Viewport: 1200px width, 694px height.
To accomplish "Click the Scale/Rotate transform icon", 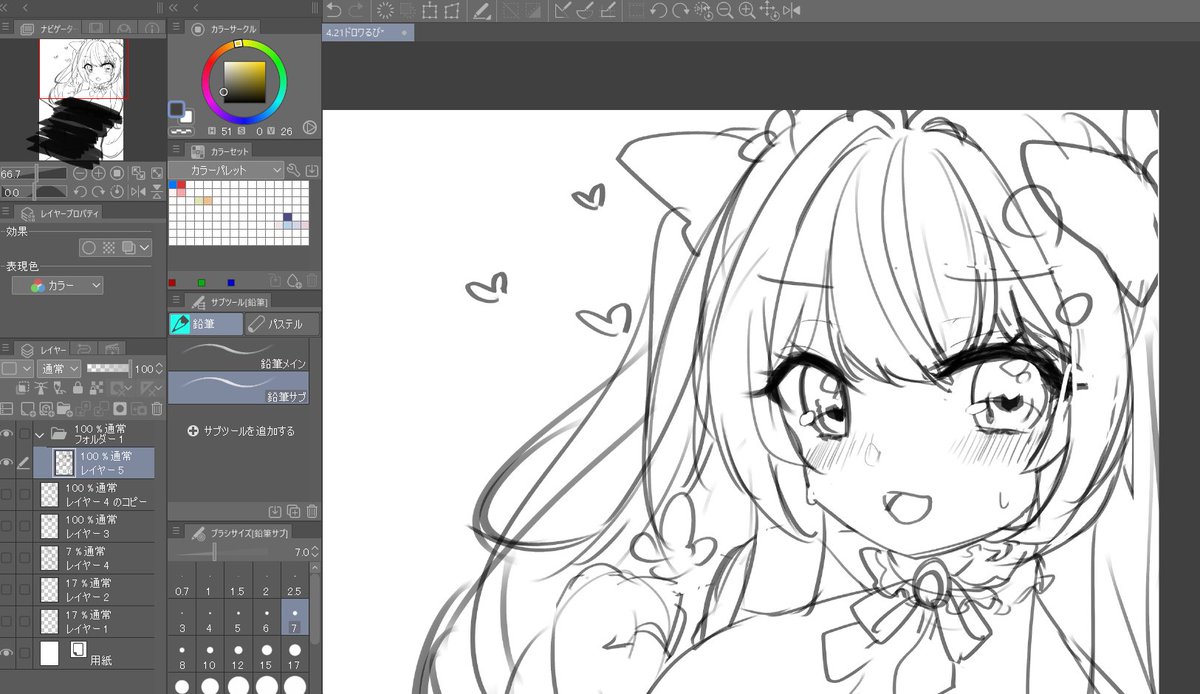I will coord(428,10).
